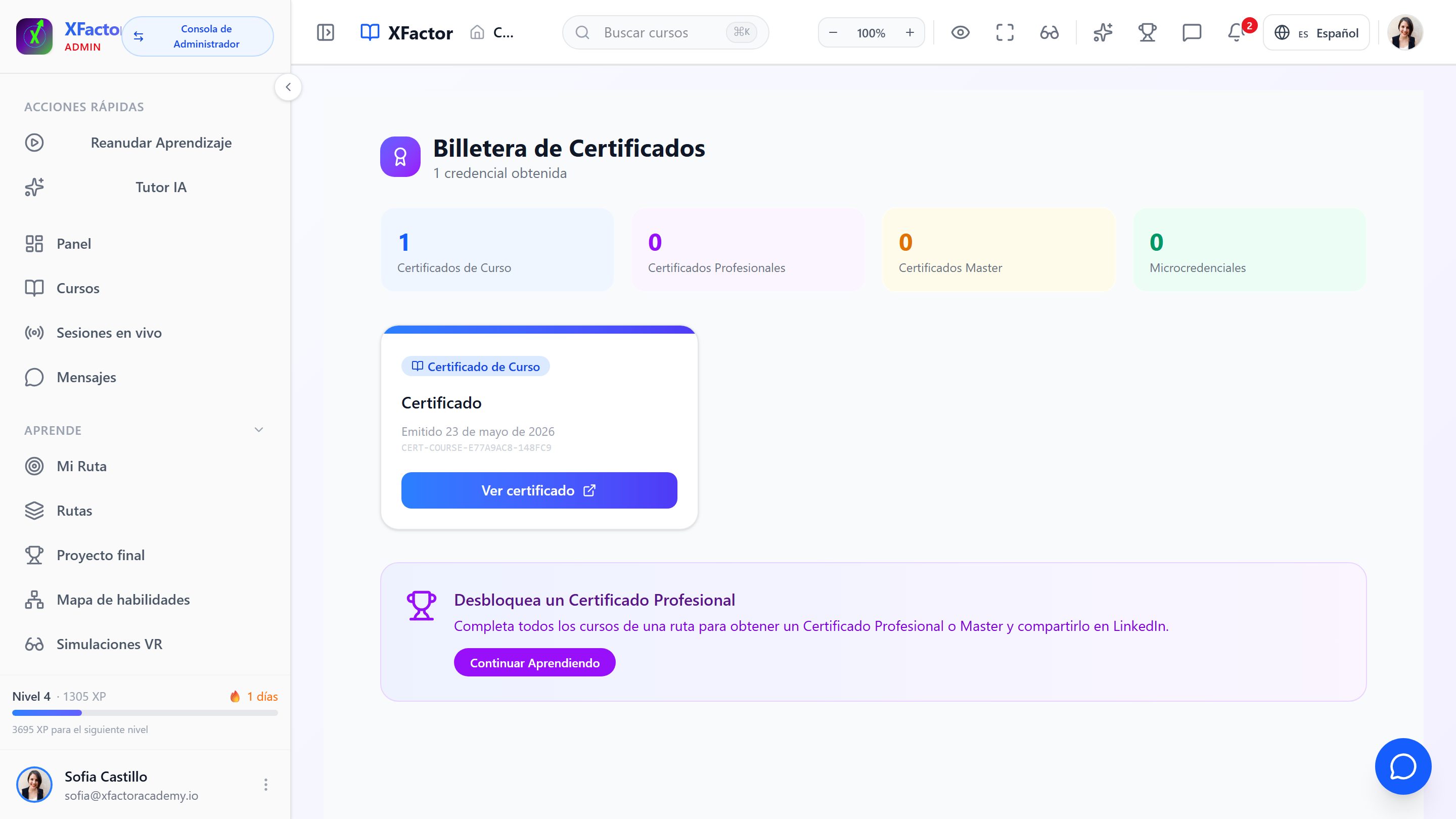Open the AI sparkle assistant in header
1456x819 pixels.
pyautogui.click(x=1103, y=33)
